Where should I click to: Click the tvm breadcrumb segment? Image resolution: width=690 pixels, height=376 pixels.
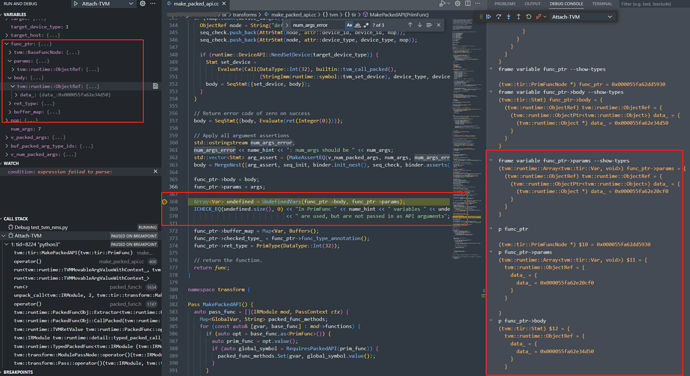(333, 15)
